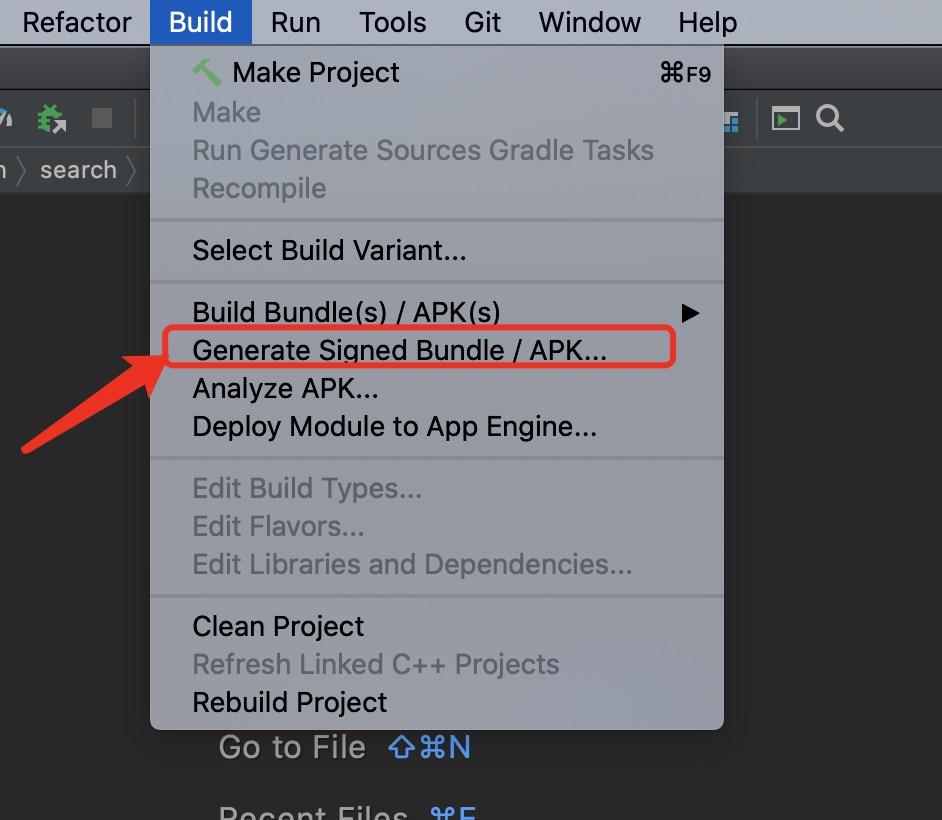Viewport: 942px width, 820px height.
Task: Click the blue squares icon in toolbar
Action: pyautogui.click(x=731, y=122)
